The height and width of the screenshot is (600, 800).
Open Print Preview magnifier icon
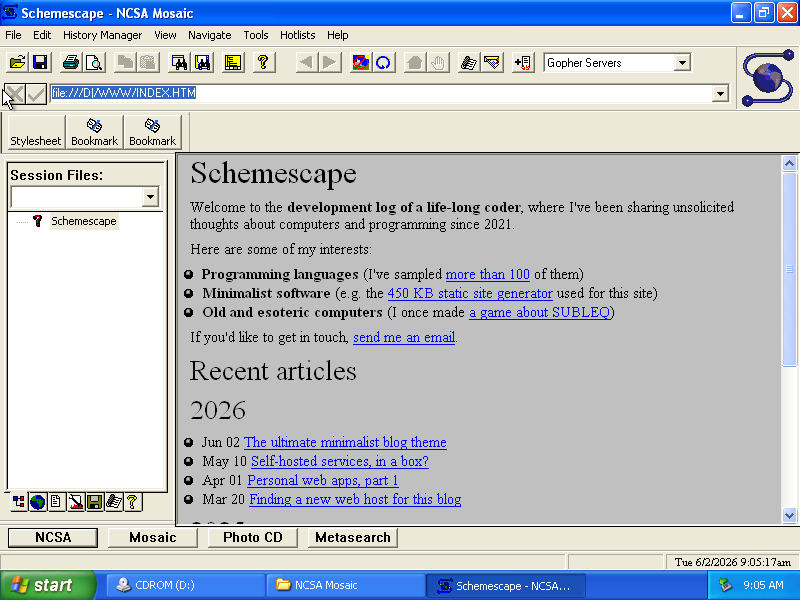[94, 63]
